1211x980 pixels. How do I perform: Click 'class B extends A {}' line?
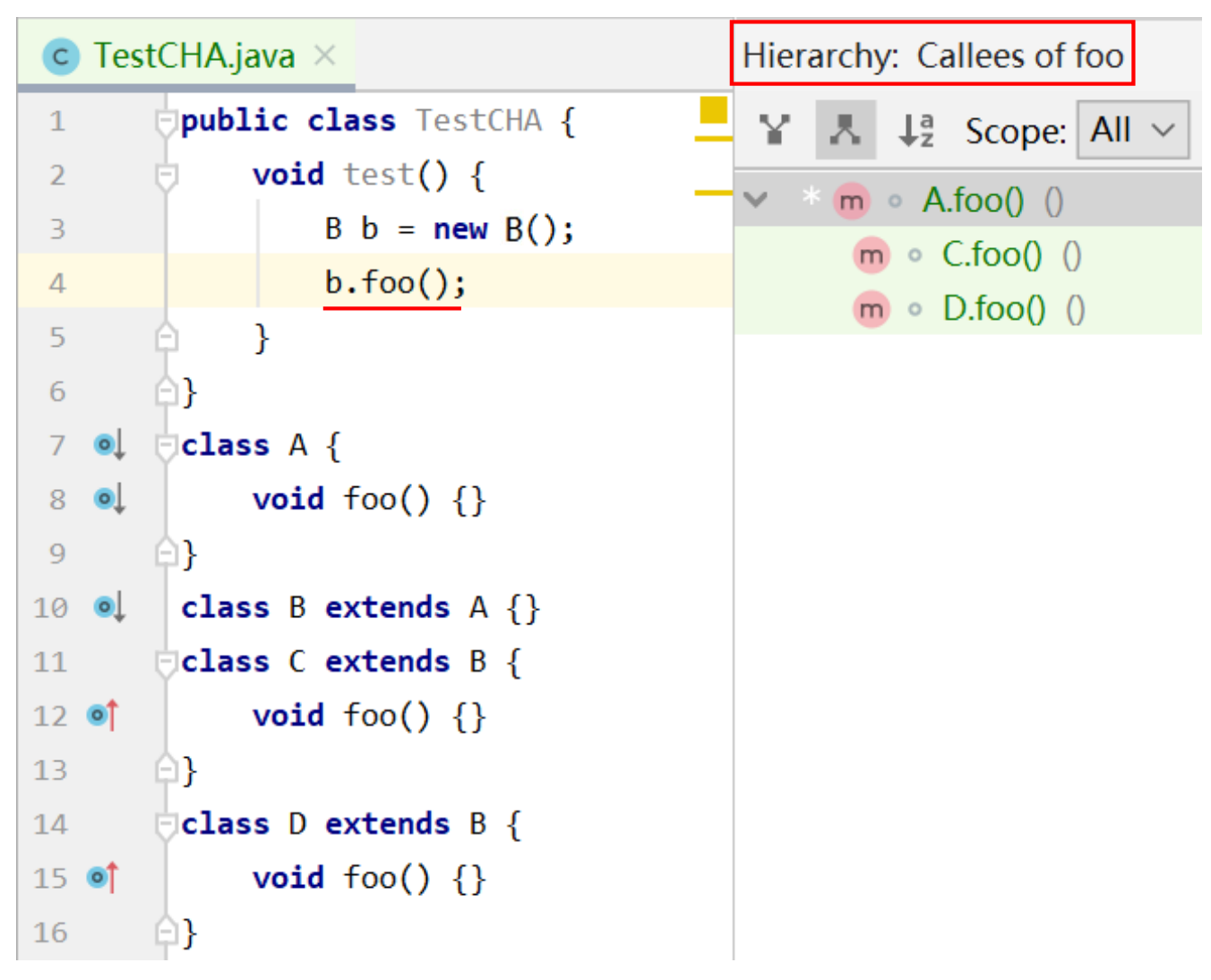click(360, 607)
